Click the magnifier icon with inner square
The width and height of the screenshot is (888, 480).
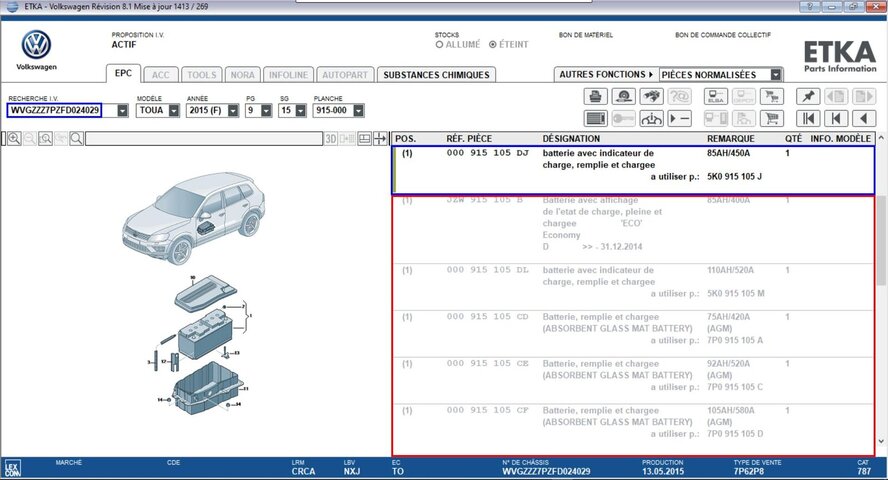click(x=45, y=139)
